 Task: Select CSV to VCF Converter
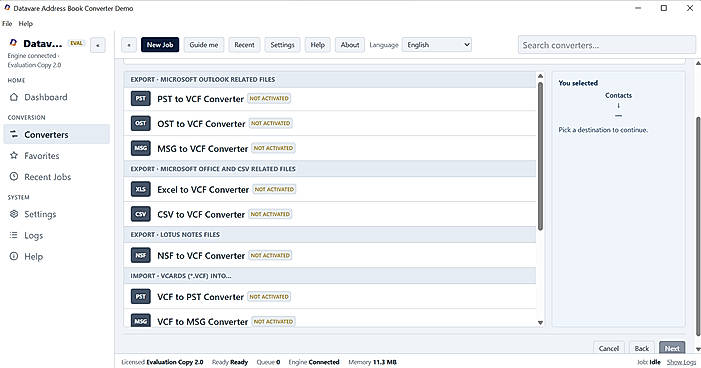[330, 214]
